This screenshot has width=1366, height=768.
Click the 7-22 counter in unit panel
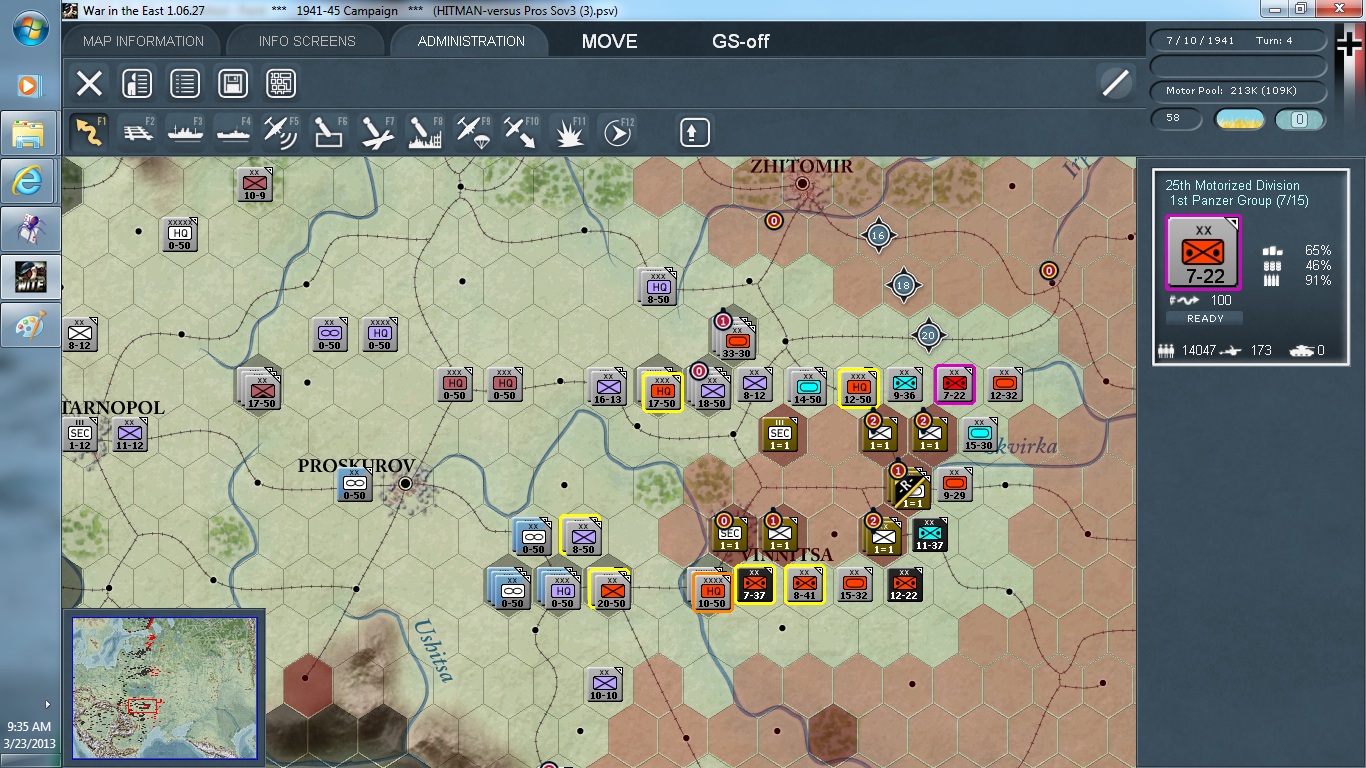tap(1204, 253)
